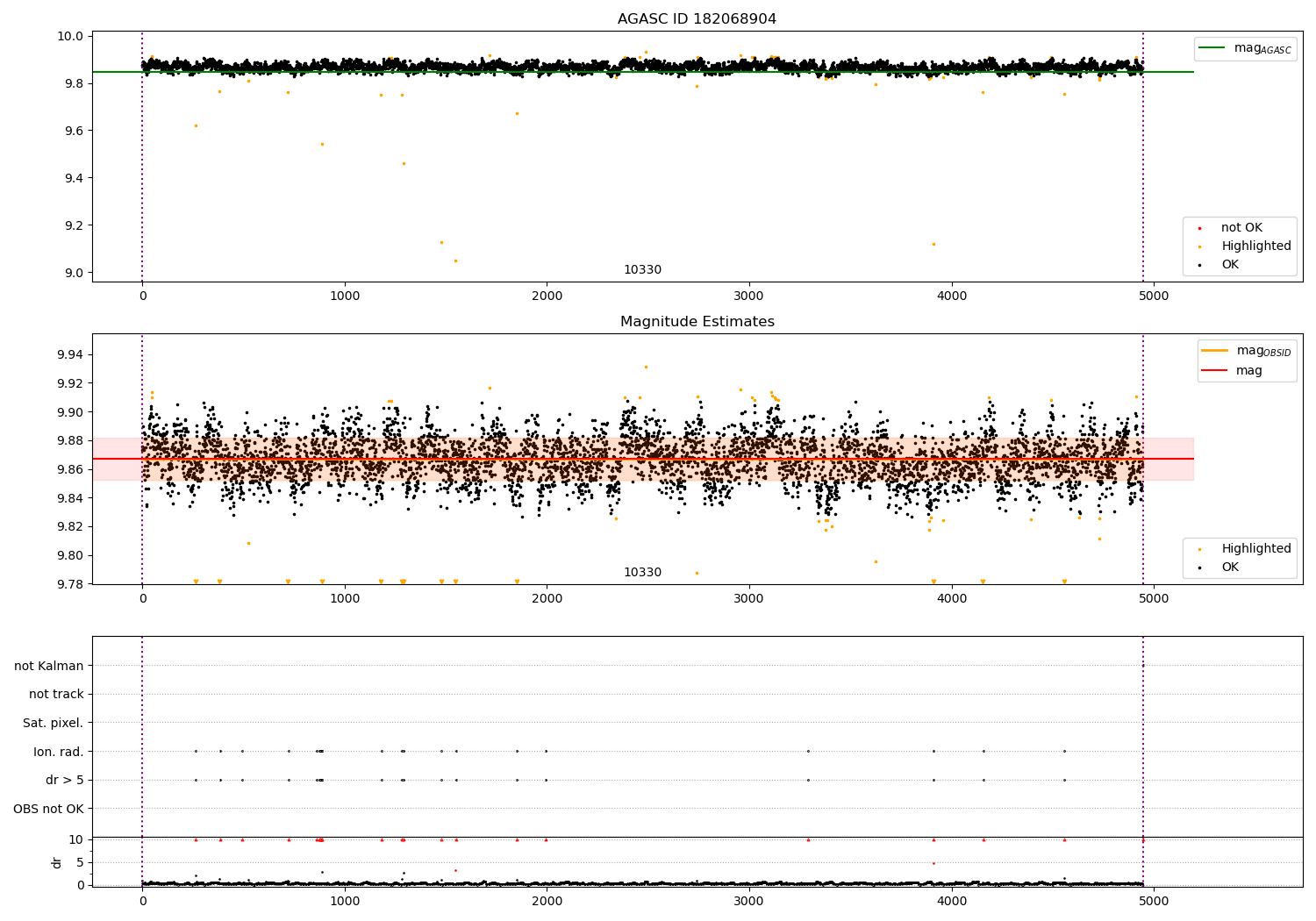This screenshot has height=921, width=1316.
Task: Click 'Highlighted' in the middle plot legend
Action: click(x=1255, y=549)
